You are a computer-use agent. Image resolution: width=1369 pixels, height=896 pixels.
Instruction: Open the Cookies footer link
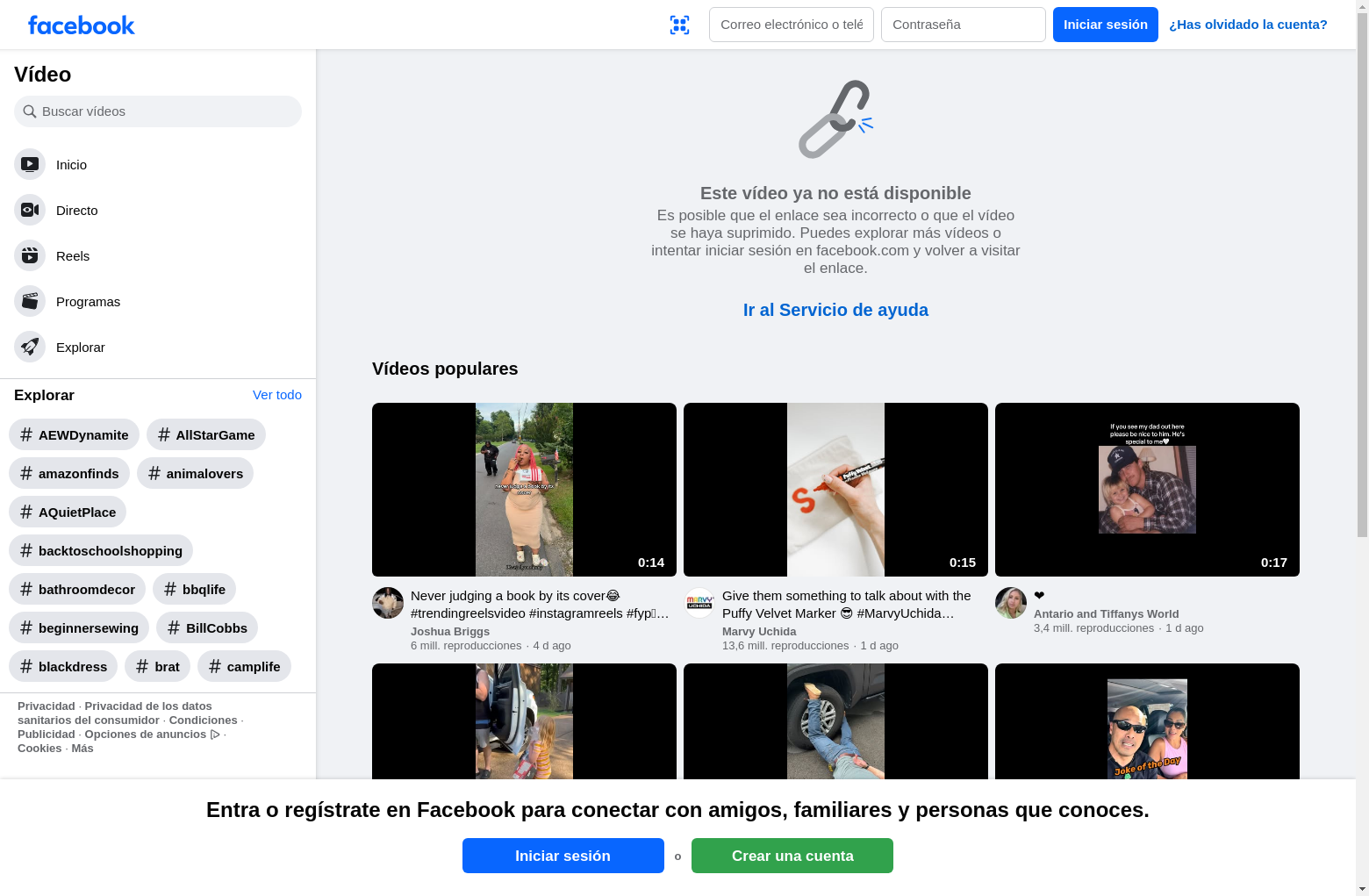click(x=39, y=749)
